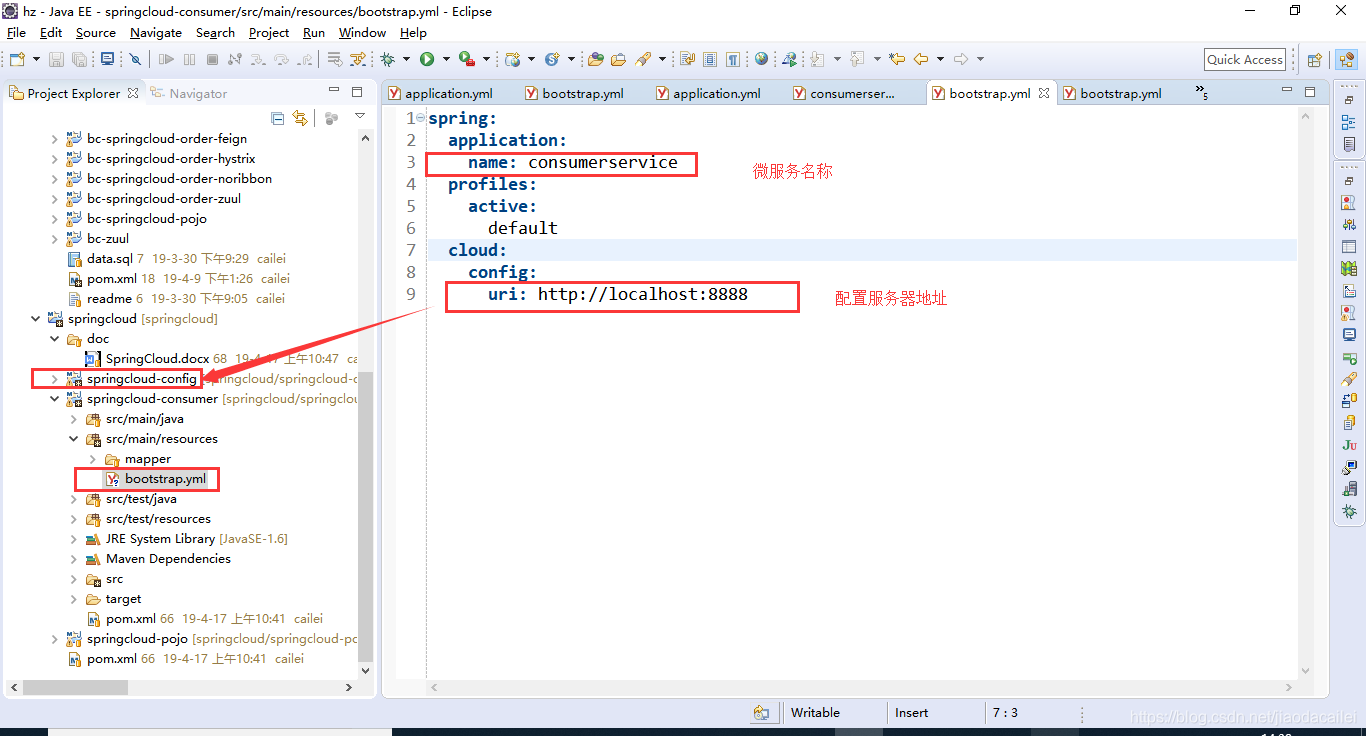Open the Back history dropdown arrow
1366x736 pixels.
(x=940, y=60)
